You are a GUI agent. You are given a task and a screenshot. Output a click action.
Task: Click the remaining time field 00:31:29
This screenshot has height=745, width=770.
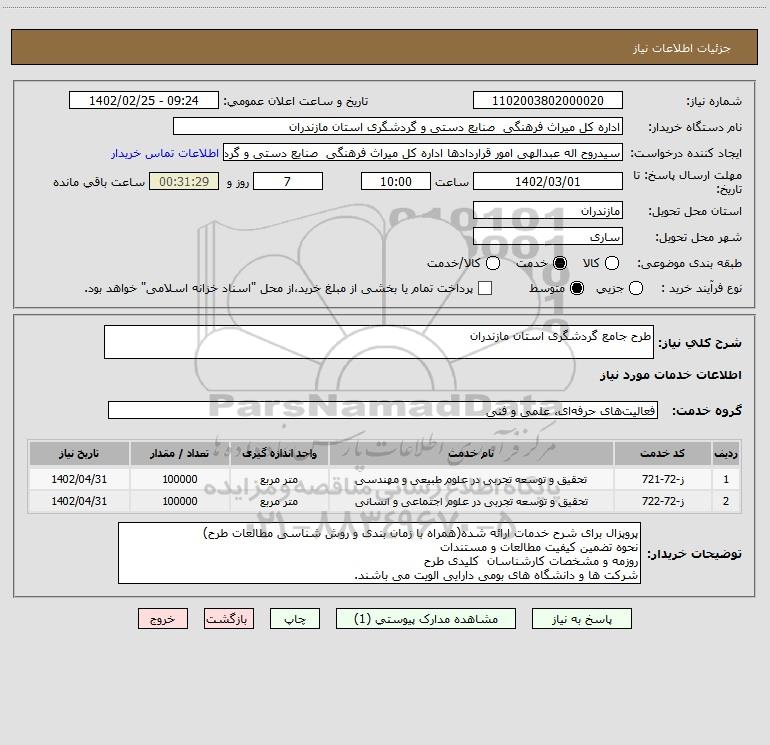coord(184,181)
